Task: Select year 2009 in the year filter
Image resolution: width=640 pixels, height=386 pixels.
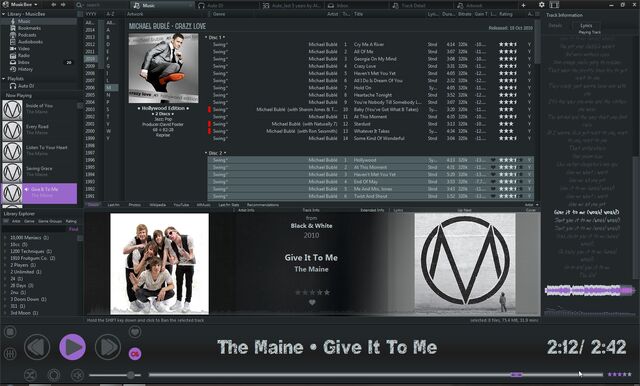Action: [90, 66]
